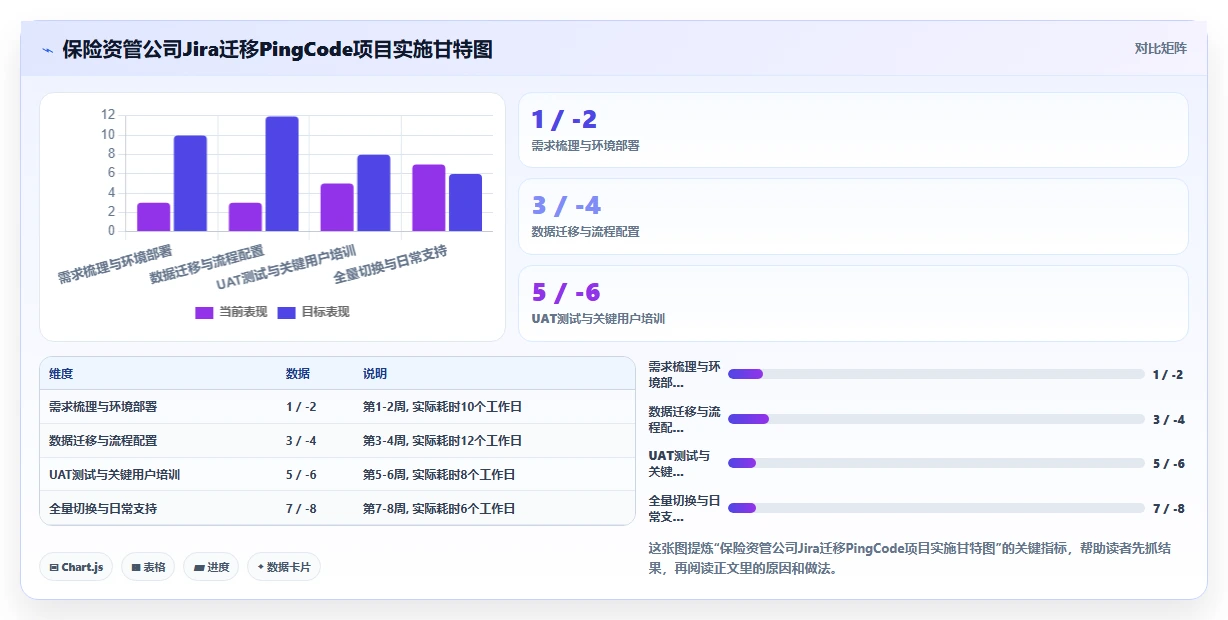Select the 表格 tag
This screenshot has height=620, width=1228.
[148, 567]
